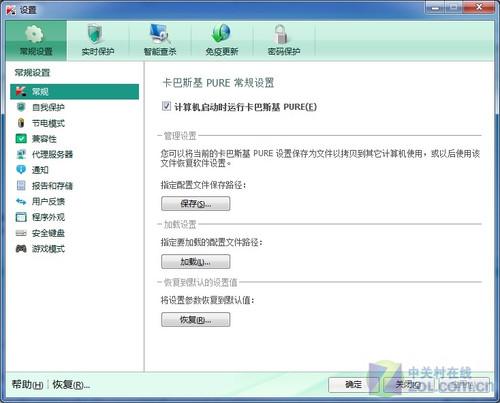Viewport: 500px width, 403px height.
Task: Select 用户反馈 in the sidebar
Action: pos(48,201)
